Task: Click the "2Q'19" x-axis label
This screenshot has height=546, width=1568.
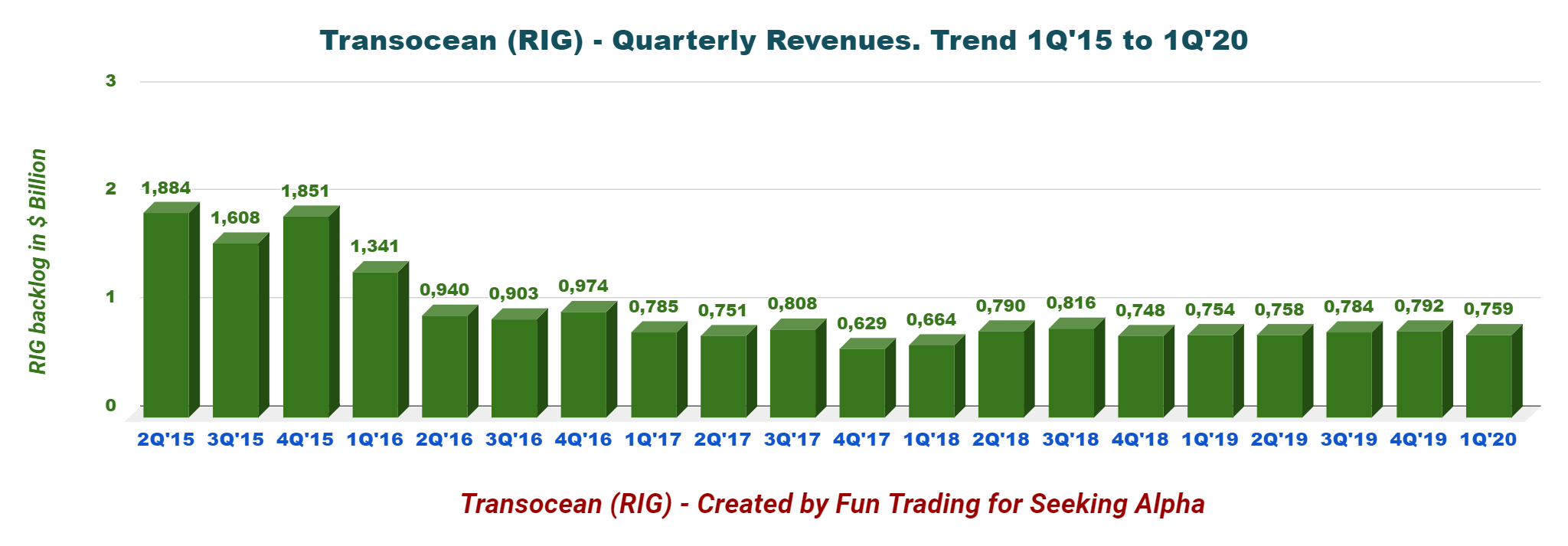Action: (1279, 440)
